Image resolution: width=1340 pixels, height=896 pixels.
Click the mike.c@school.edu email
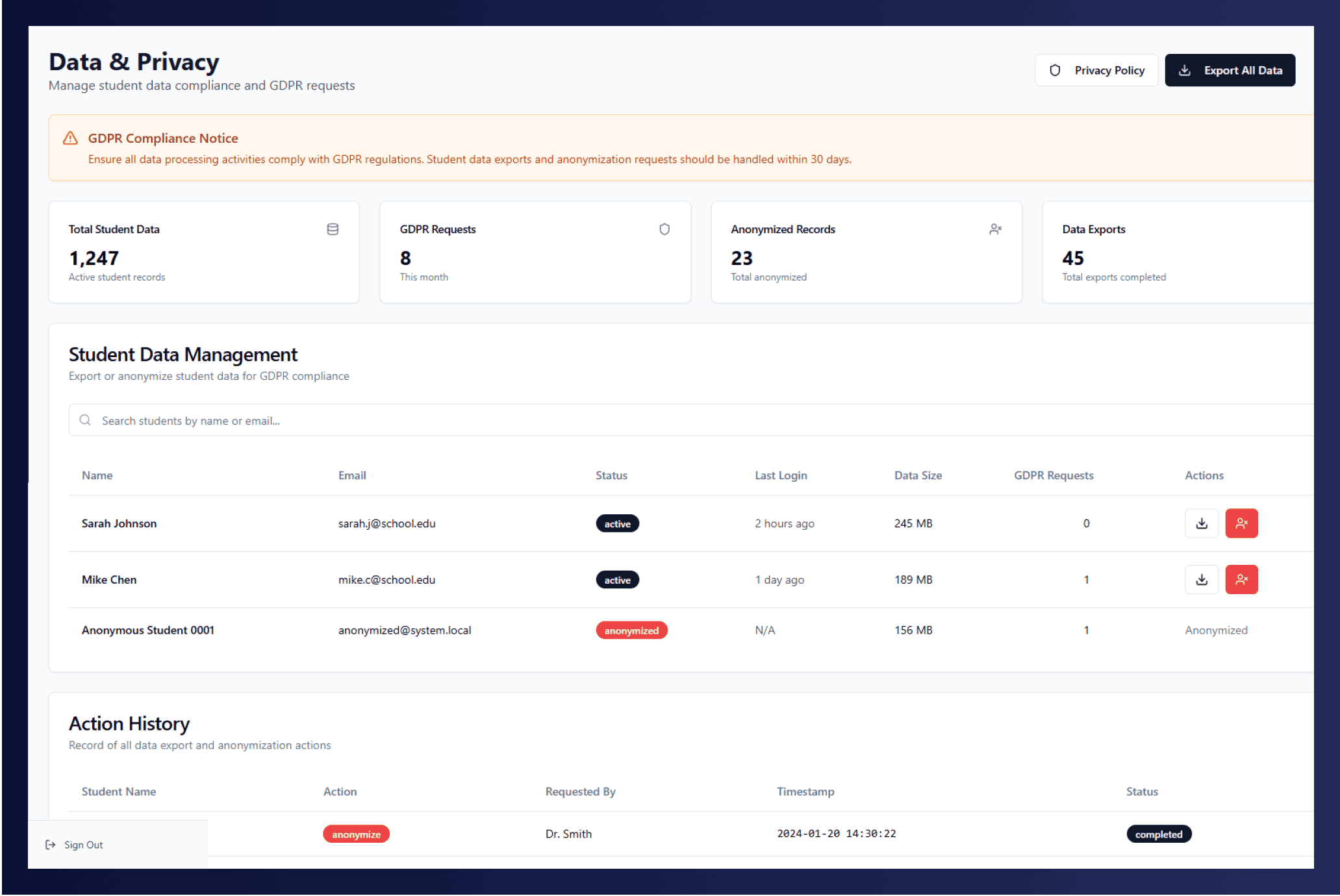tap(386, 580)
